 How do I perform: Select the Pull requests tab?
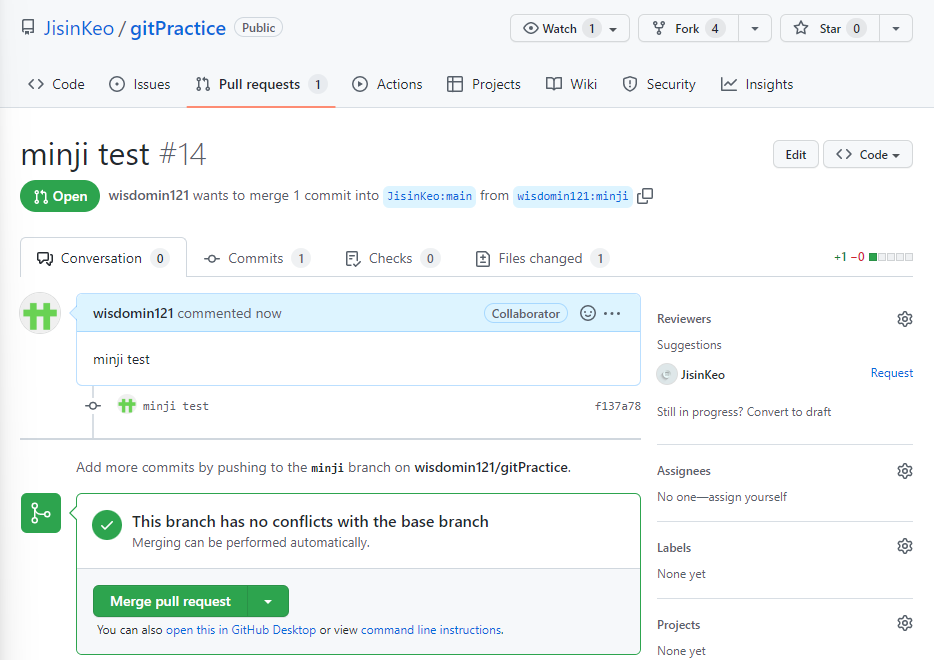point(261,85)
